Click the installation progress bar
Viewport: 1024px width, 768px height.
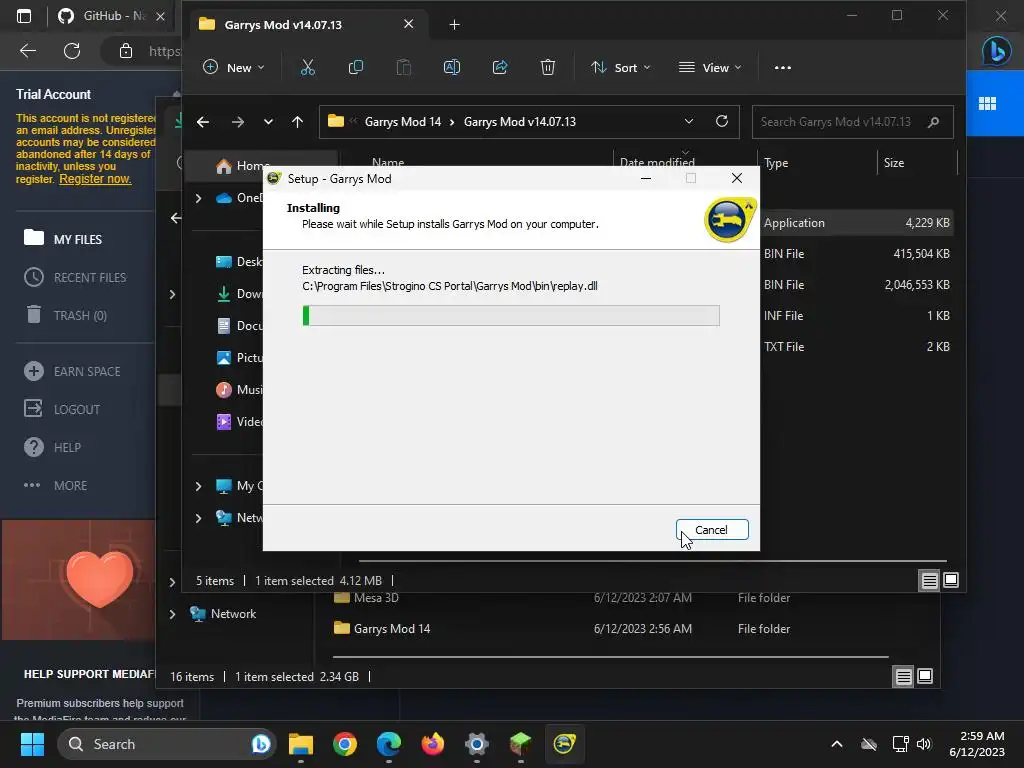[511, 315]
